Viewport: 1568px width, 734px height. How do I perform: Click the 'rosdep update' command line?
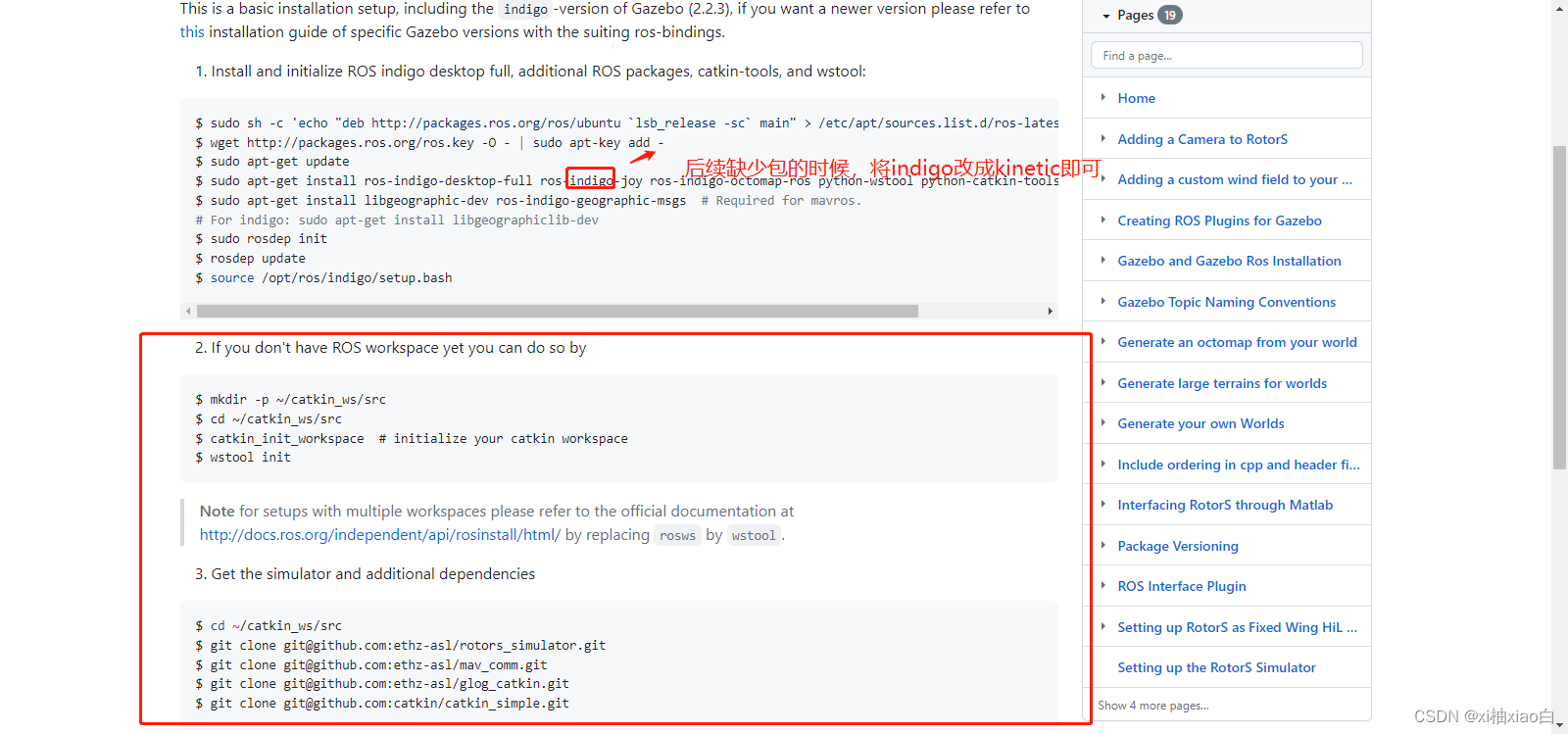click(250, 259)
